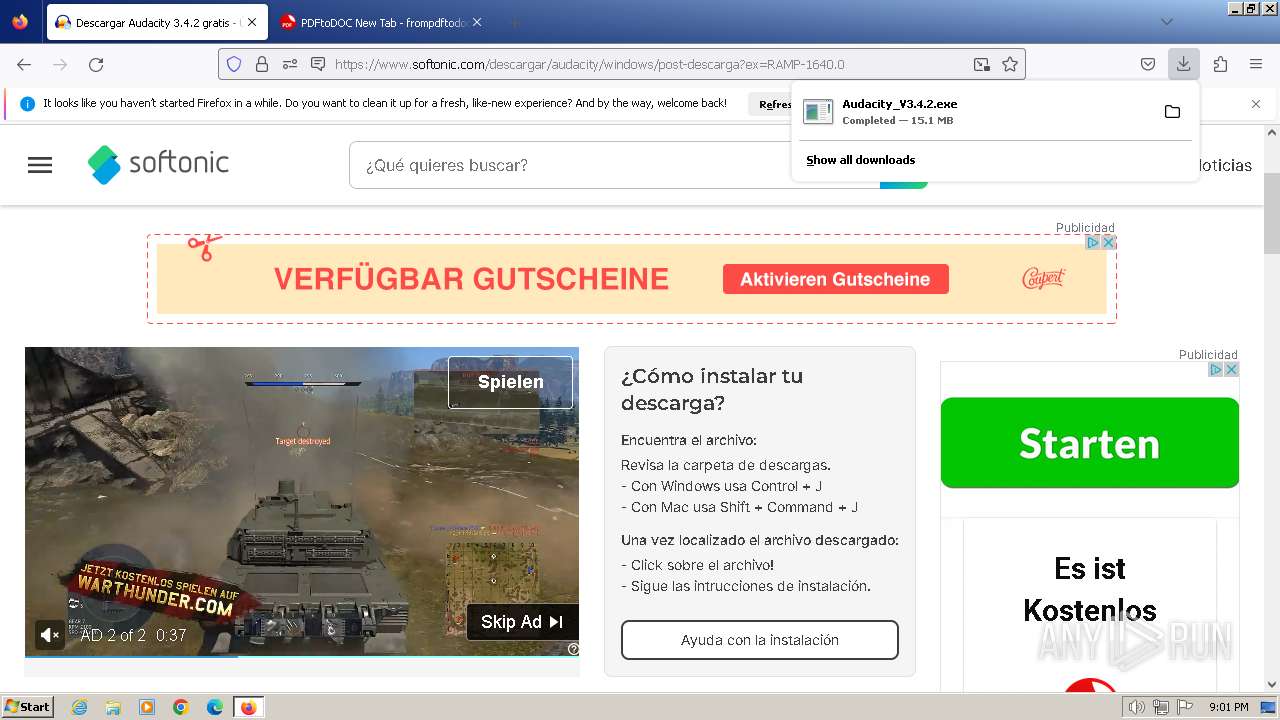Click the War Thunder video ad

click(302, 500)
